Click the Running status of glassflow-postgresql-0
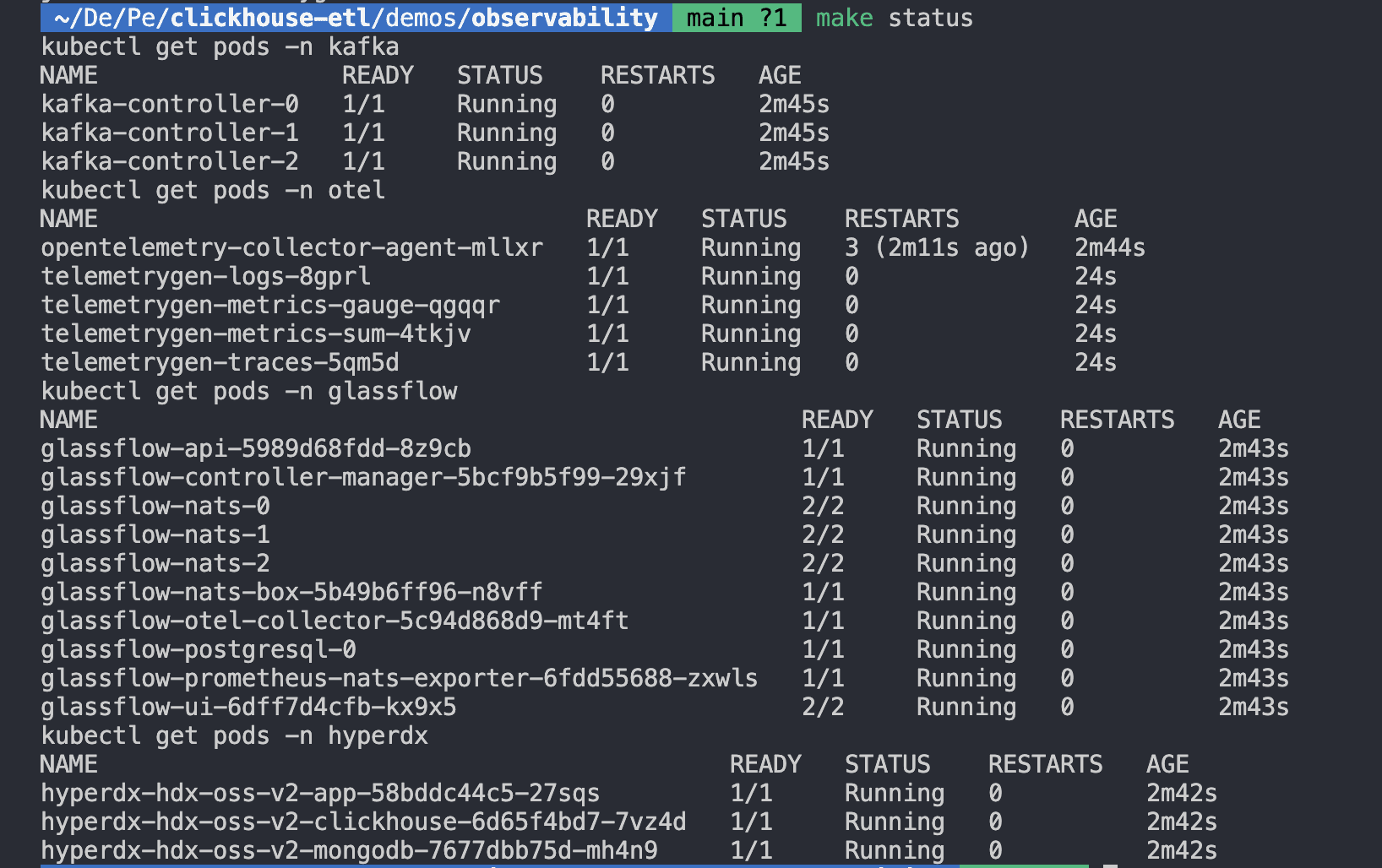1382x868 pixels. [966, 649]
